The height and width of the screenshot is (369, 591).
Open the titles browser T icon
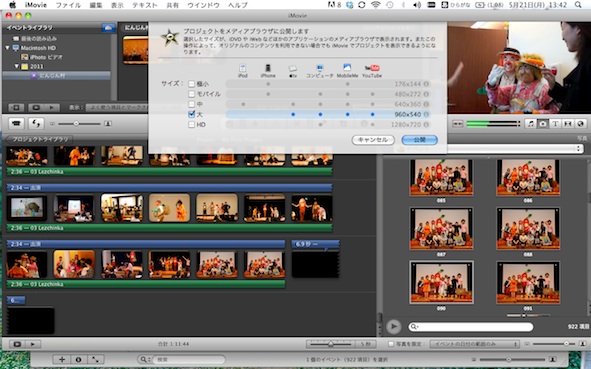tap(555, 124)
